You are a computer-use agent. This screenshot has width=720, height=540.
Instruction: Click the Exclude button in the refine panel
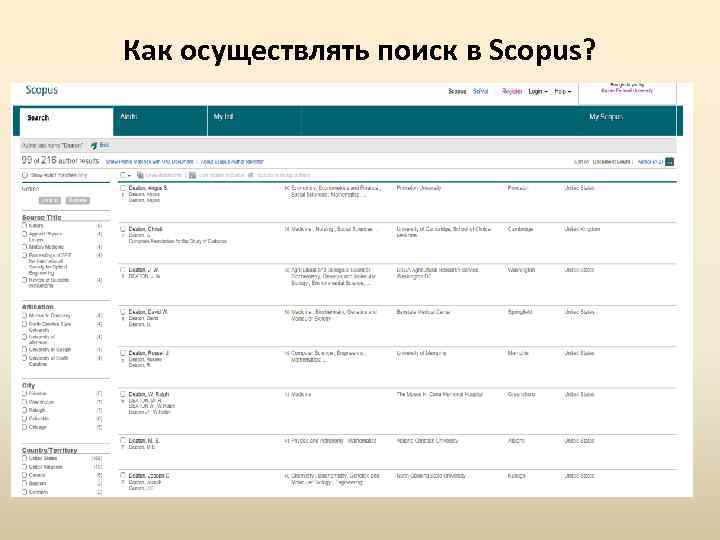78,200
